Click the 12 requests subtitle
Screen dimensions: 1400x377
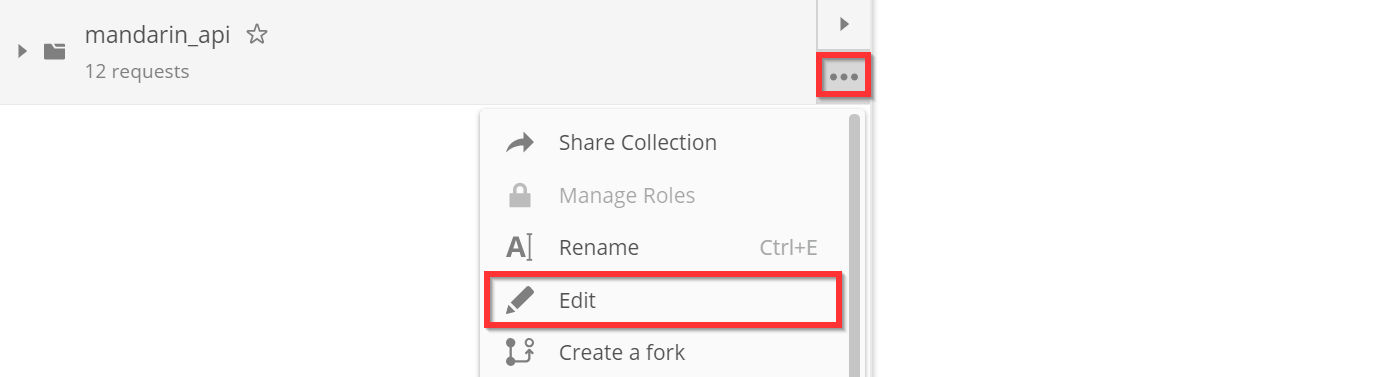[x=137, y=71]
